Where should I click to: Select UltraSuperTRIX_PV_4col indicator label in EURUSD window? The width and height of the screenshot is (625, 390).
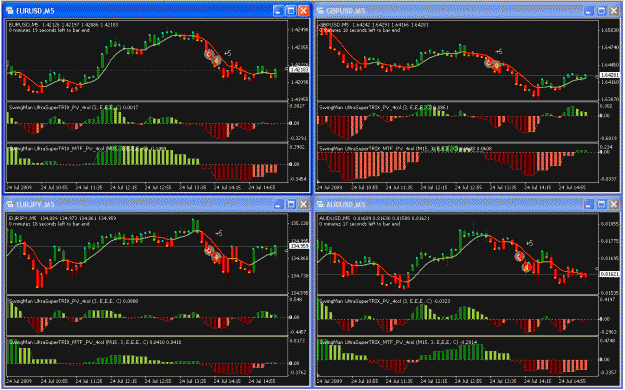(x=73, y=107)
